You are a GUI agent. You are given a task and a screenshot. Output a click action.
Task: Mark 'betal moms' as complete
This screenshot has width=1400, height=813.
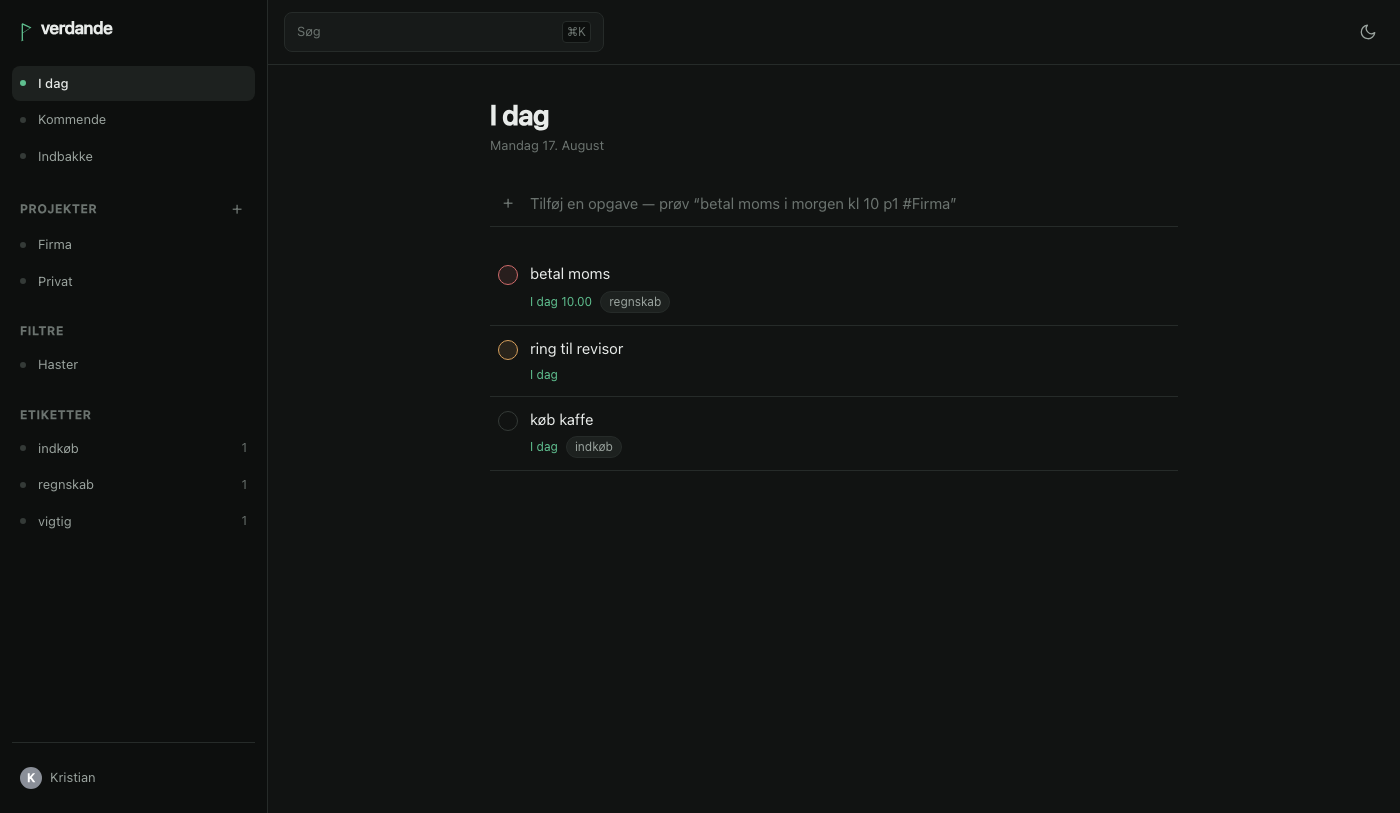pos(508,275)
